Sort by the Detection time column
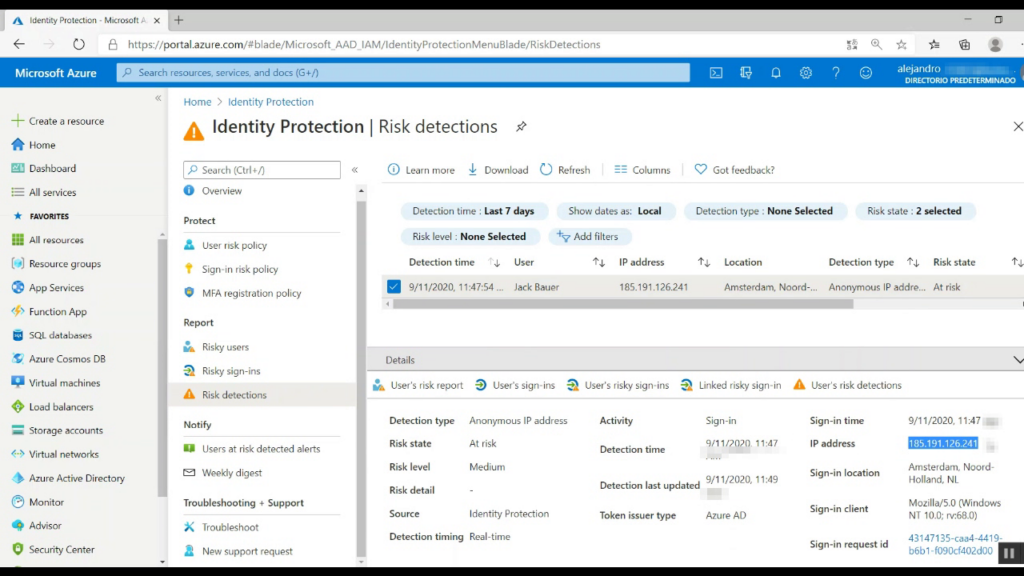 (494, 263)
